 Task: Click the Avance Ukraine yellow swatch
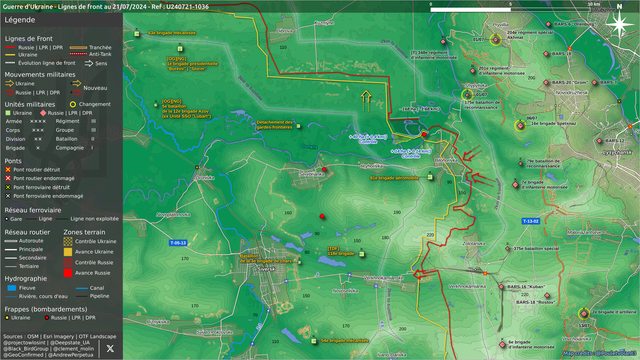68,252
